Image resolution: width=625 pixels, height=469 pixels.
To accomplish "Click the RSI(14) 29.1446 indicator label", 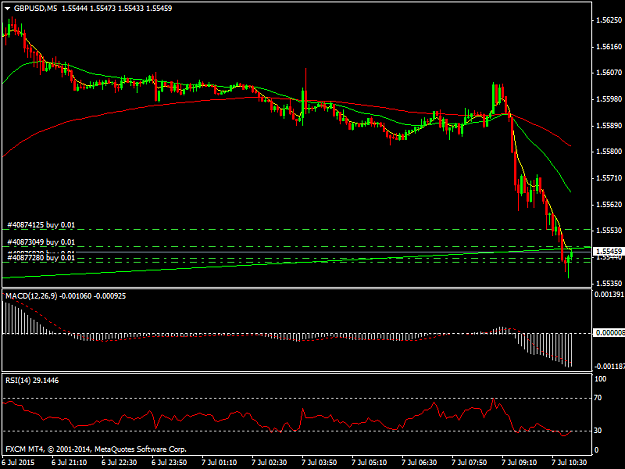I will coord(32,381).
